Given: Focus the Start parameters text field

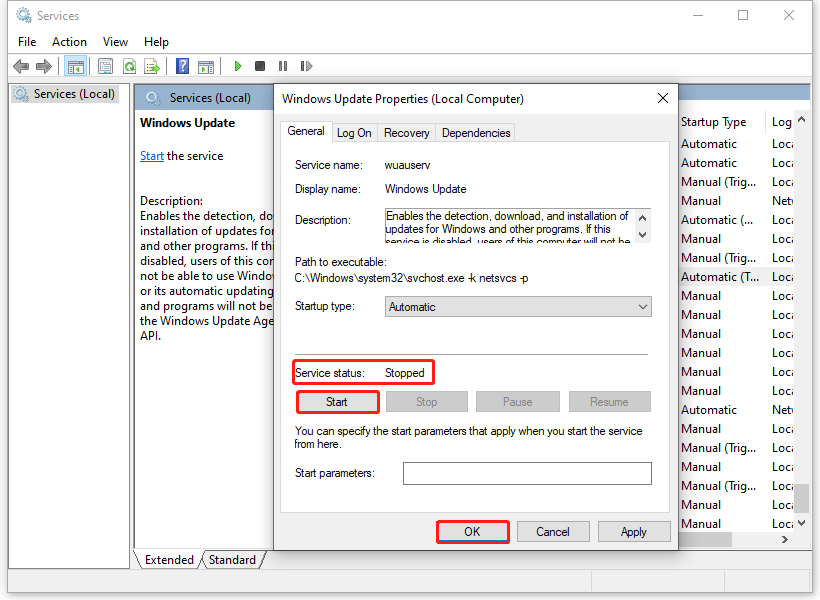Looking at the screenshot, I should [x=527, y=473].
